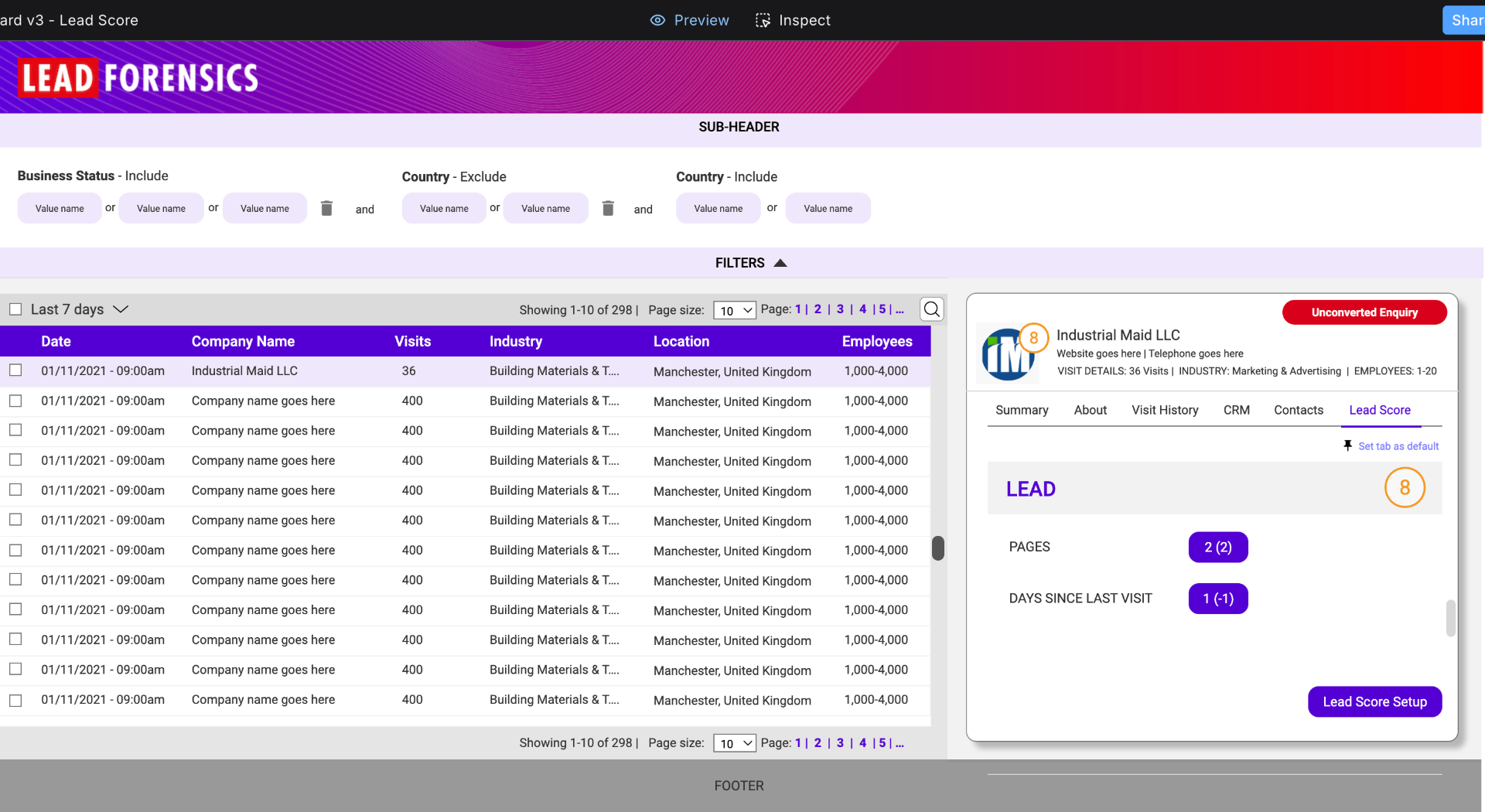The height and width of the screenshot is (812, 1485).
Task: Click the orange 8 badge on the company logo
Action: point(1033,337)
